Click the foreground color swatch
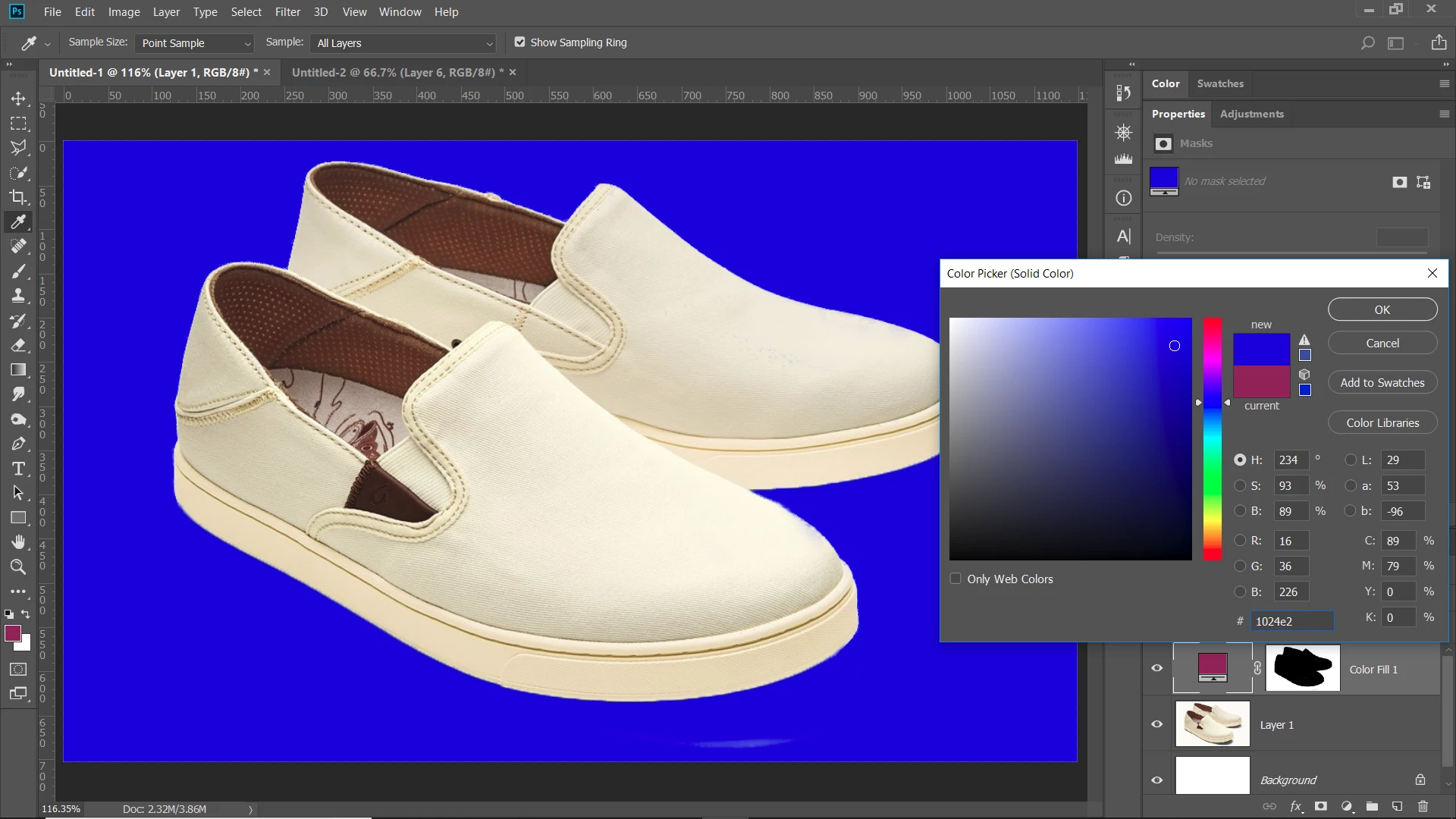The width and height of the screenshot is (1456, 819). [x=12, y=634]
